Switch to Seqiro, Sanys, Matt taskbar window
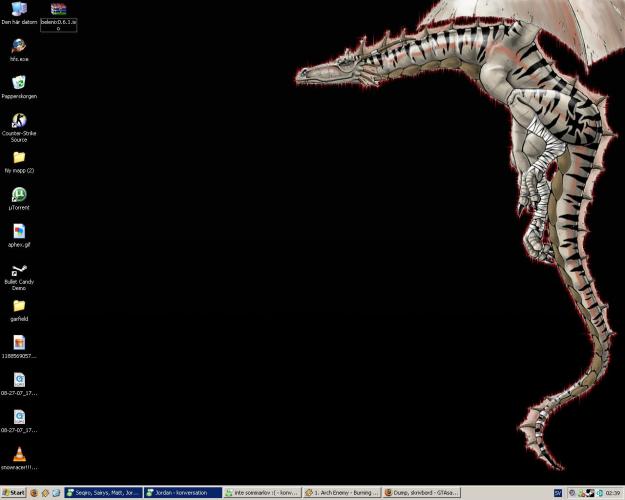This screenshot has width=625, height=500. pyautogui.click(x=103, y=493)
